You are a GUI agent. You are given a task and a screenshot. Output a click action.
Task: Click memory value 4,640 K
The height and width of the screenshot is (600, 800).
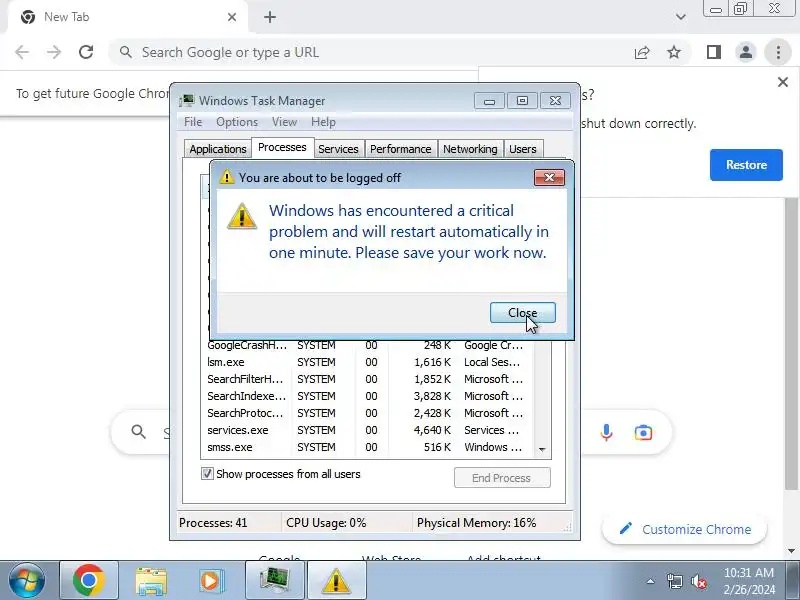pyautogui.click(x=432, y=430)
